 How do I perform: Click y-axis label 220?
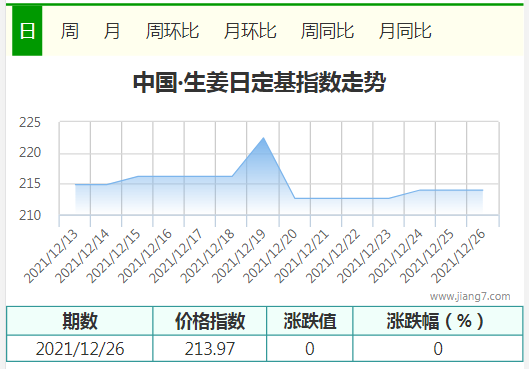tap(30, 152)
